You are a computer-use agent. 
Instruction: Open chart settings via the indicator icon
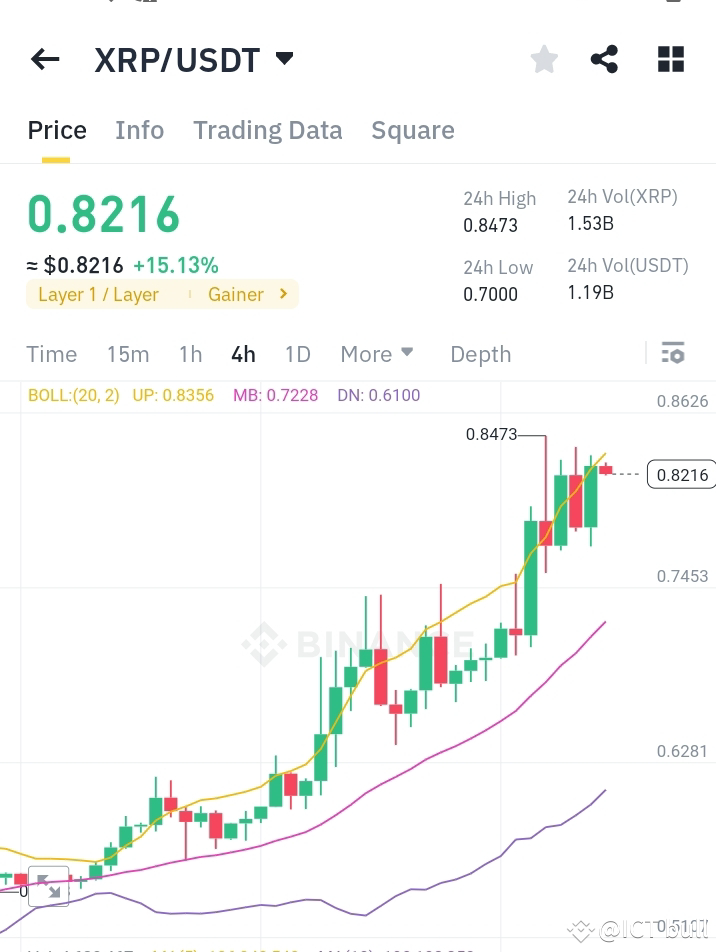(x=673, y=353)
